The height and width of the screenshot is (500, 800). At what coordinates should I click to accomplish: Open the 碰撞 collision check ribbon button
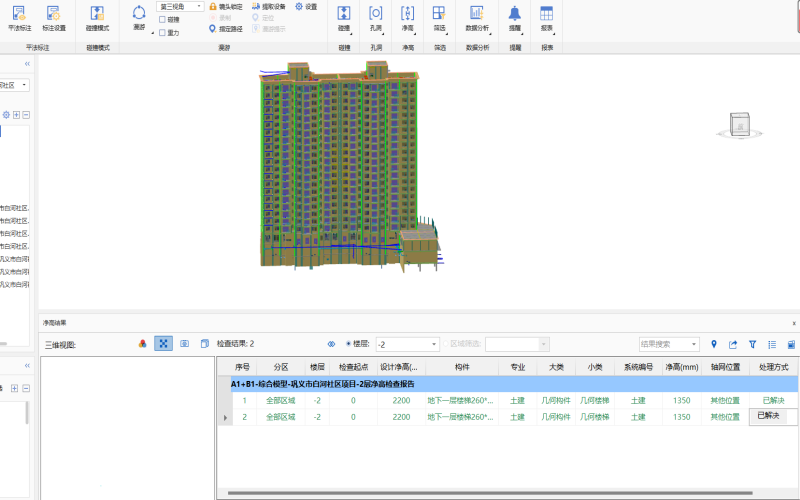coord(344,19)
